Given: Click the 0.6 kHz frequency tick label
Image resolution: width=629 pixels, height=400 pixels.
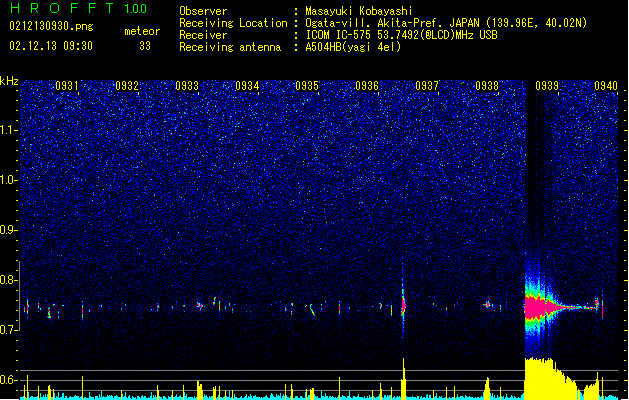Looking at the screenshot, I should [8, 380].
